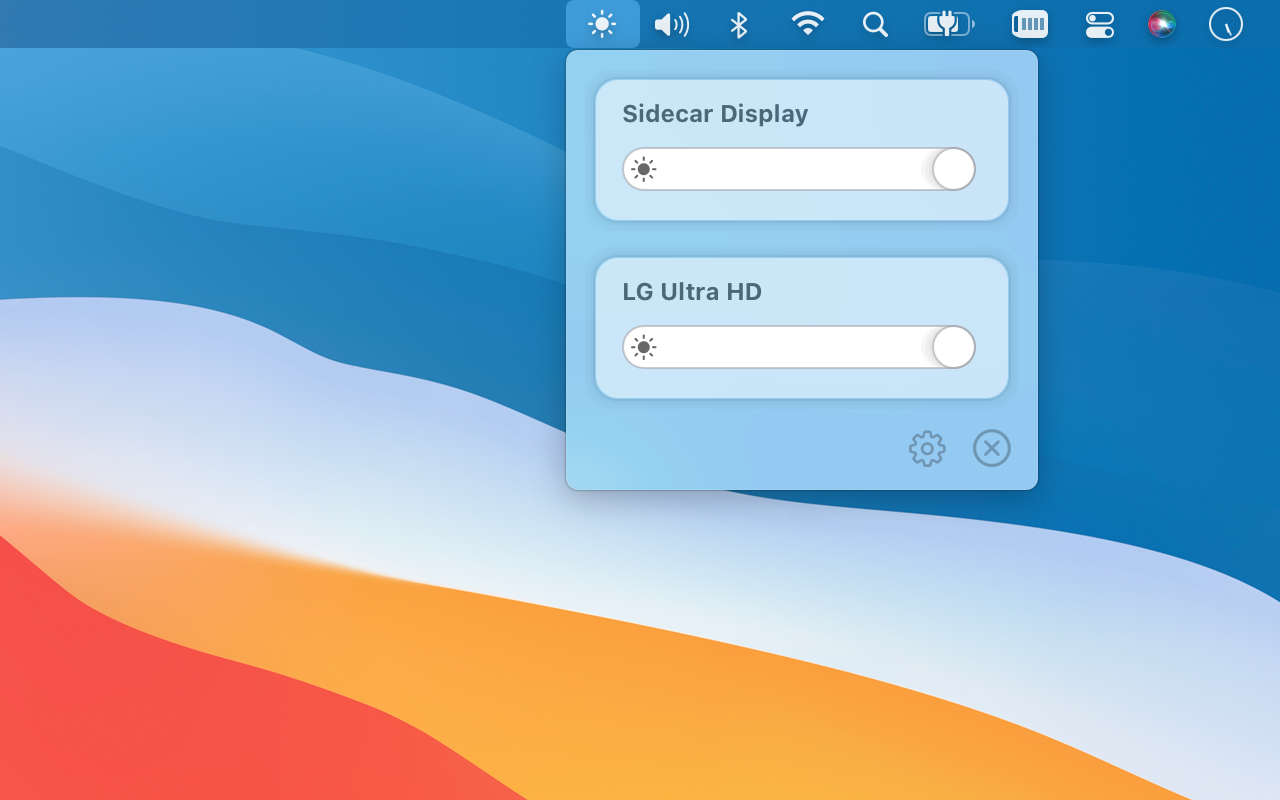1280x800 pixels.
Task: Set LG Ultra HD brightness to slider midpoint
Action: click(x=799, y=347)
